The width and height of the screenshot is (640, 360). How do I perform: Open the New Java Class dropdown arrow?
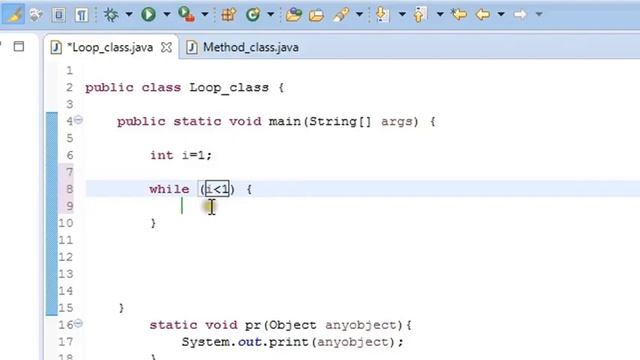pos(270,15)
